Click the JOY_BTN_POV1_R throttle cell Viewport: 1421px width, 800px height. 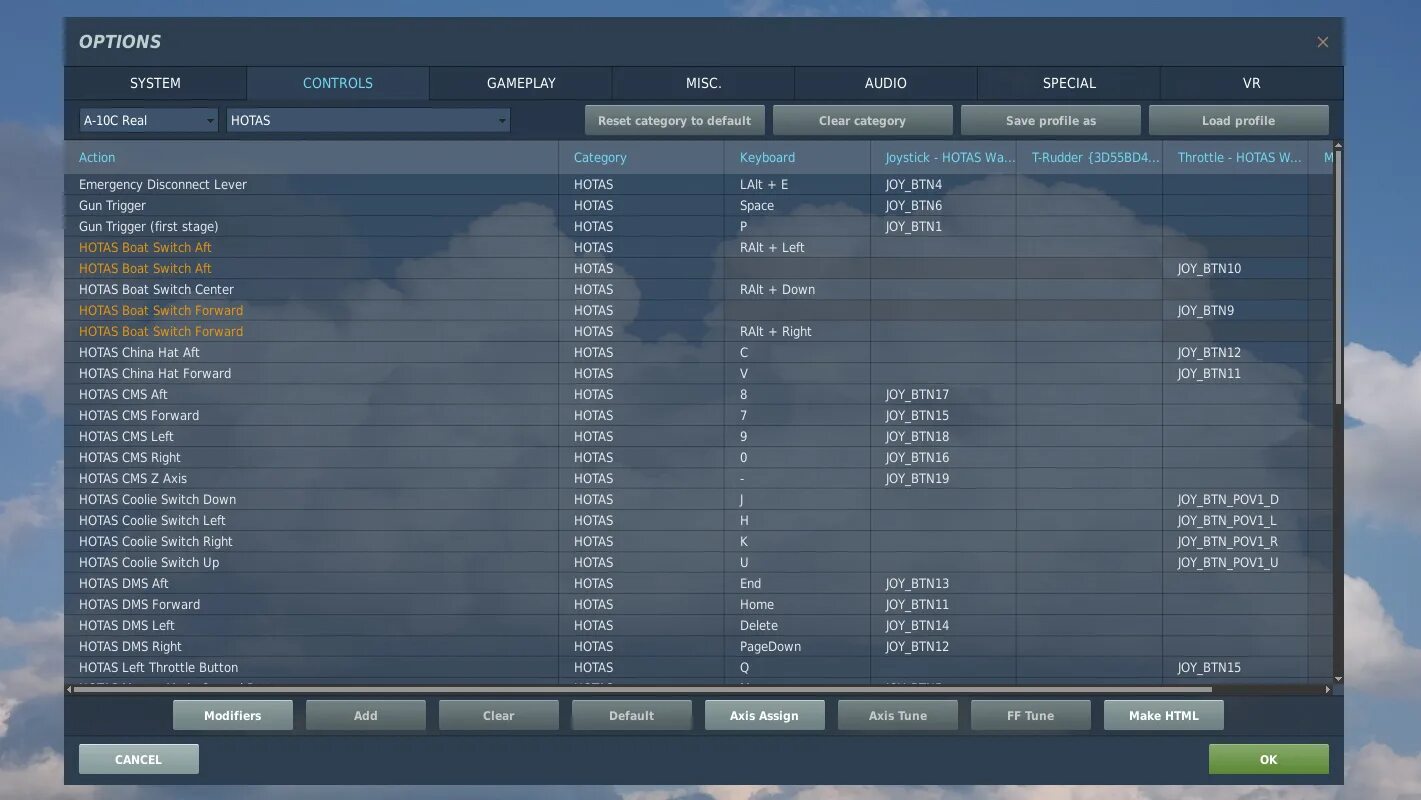[x=1236, y=541]
